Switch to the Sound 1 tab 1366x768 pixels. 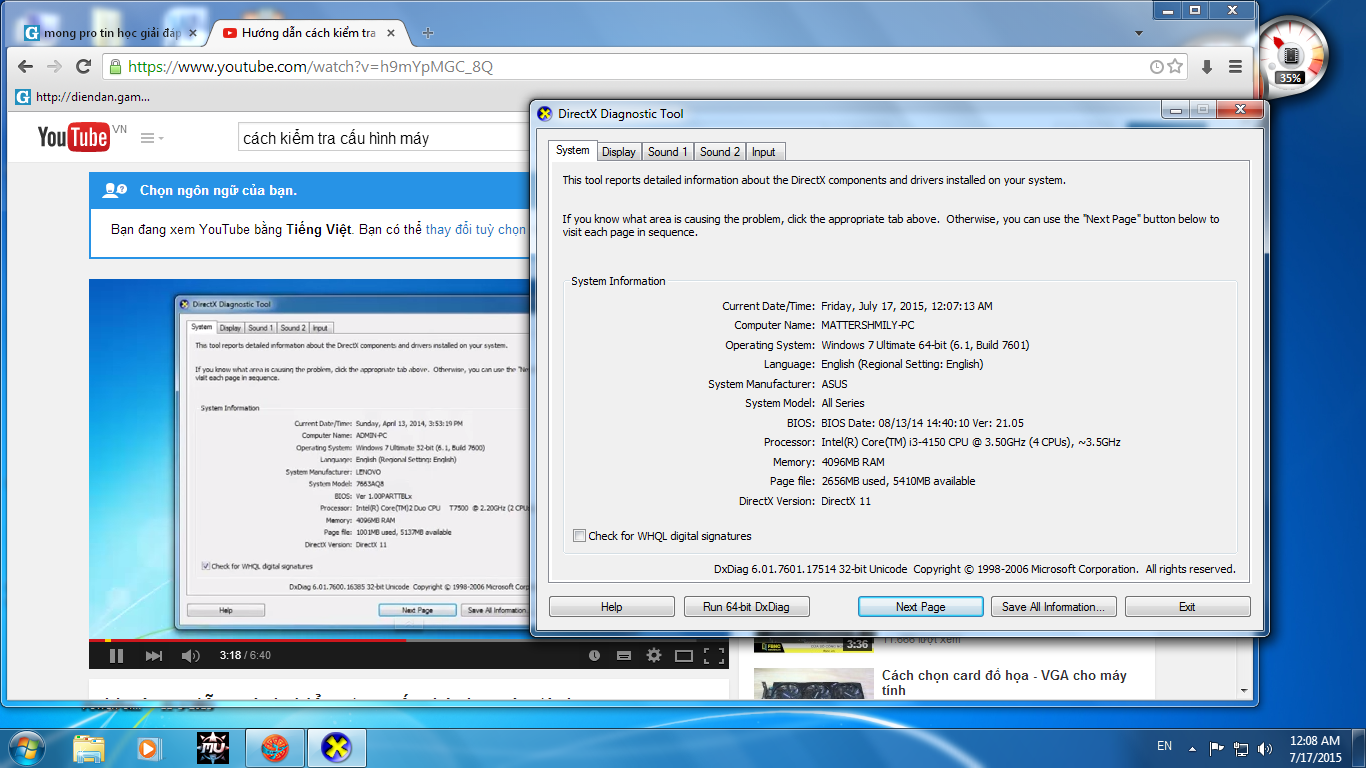(668, 152)
